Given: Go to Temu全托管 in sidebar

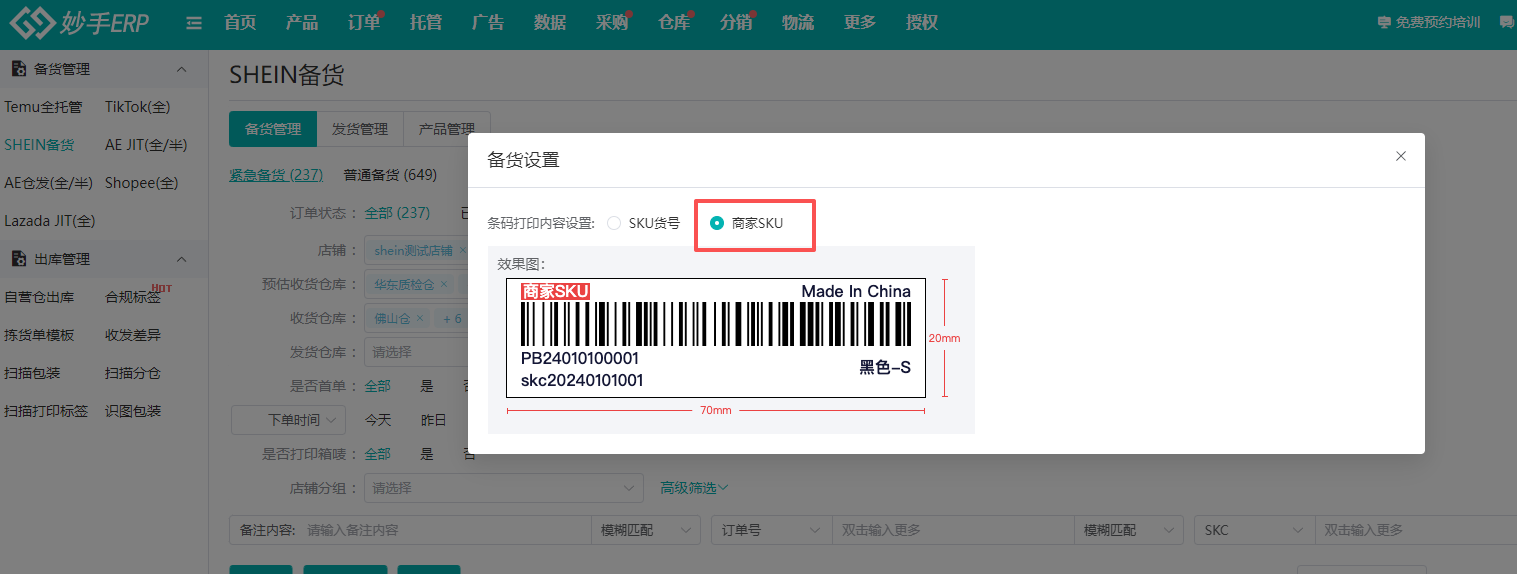Looking at the screenshot, I should [x=43, y=107].
